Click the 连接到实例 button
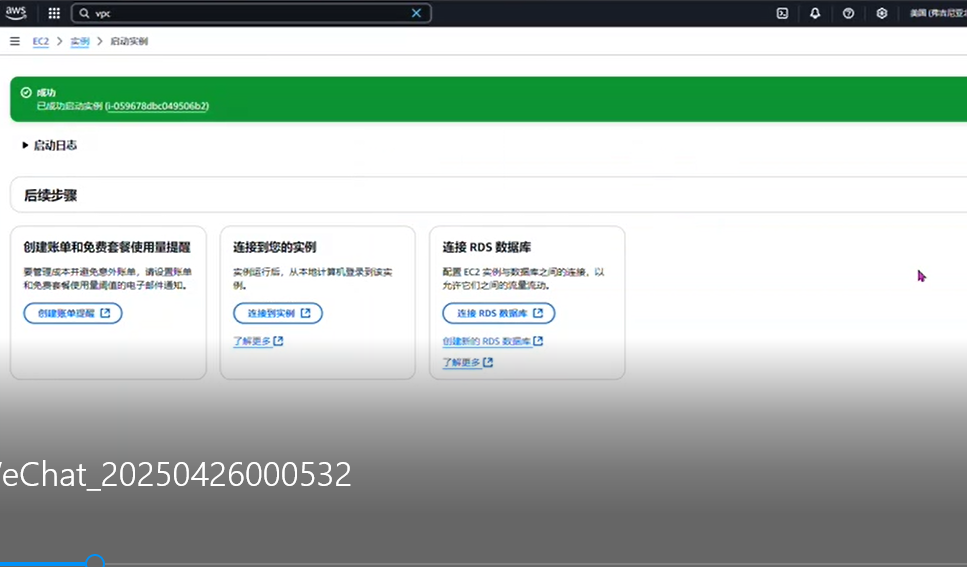 (278, 313)
